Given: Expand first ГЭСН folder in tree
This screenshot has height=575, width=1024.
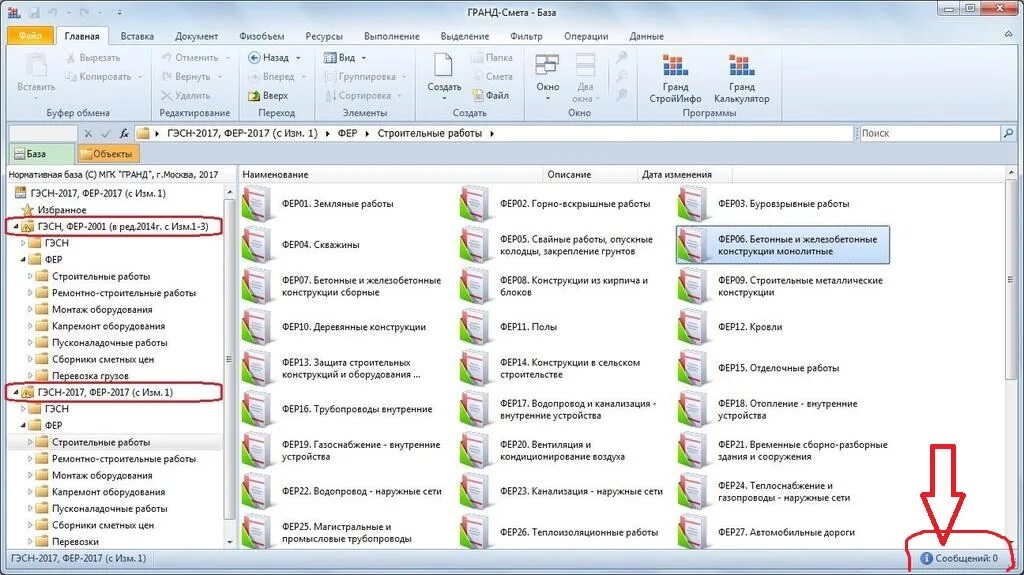Looking at the screenshot, I should click(x=24, y=243).
